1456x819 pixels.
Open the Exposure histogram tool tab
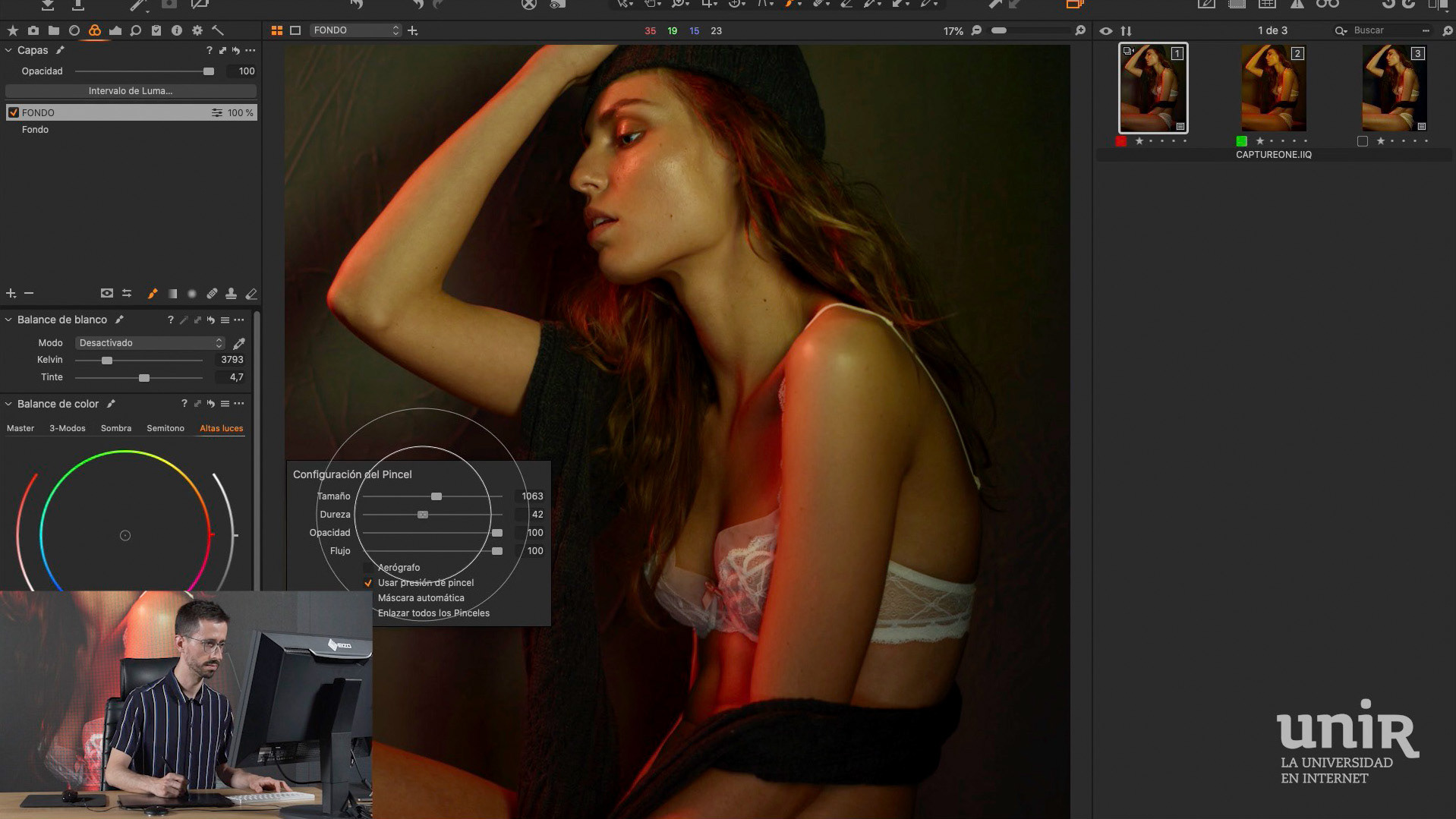pyautogui.click(x=115, y=30)
